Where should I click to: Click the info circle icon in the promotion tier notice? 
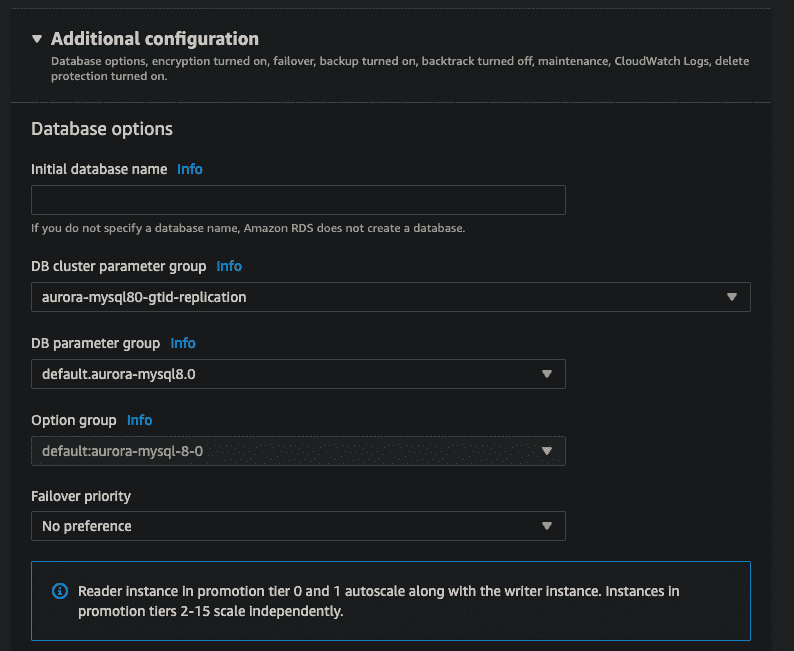coord(60,591)
